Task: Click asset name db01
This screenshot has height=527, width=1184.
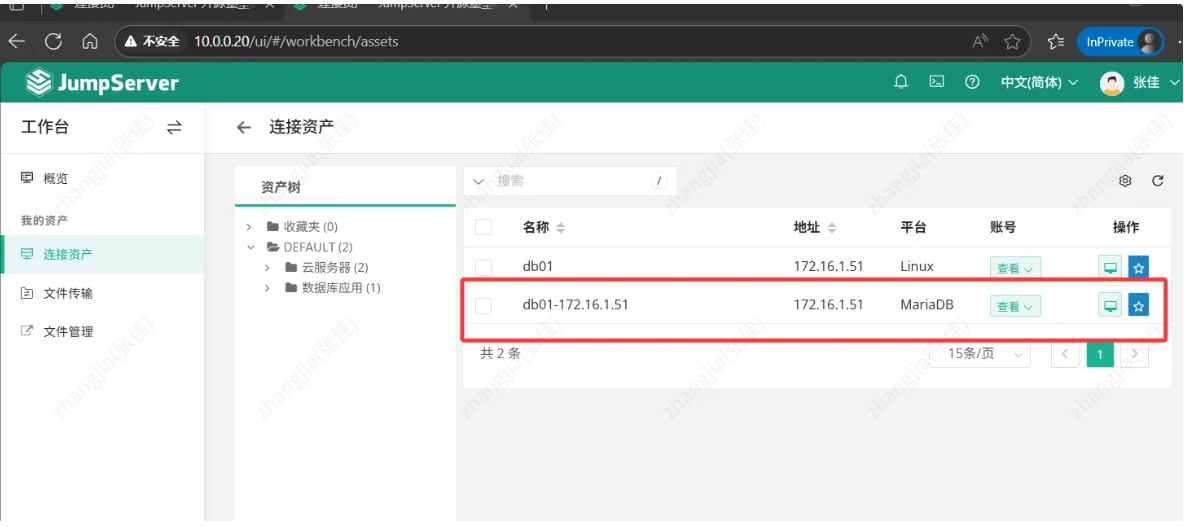Action: (538, 267)
